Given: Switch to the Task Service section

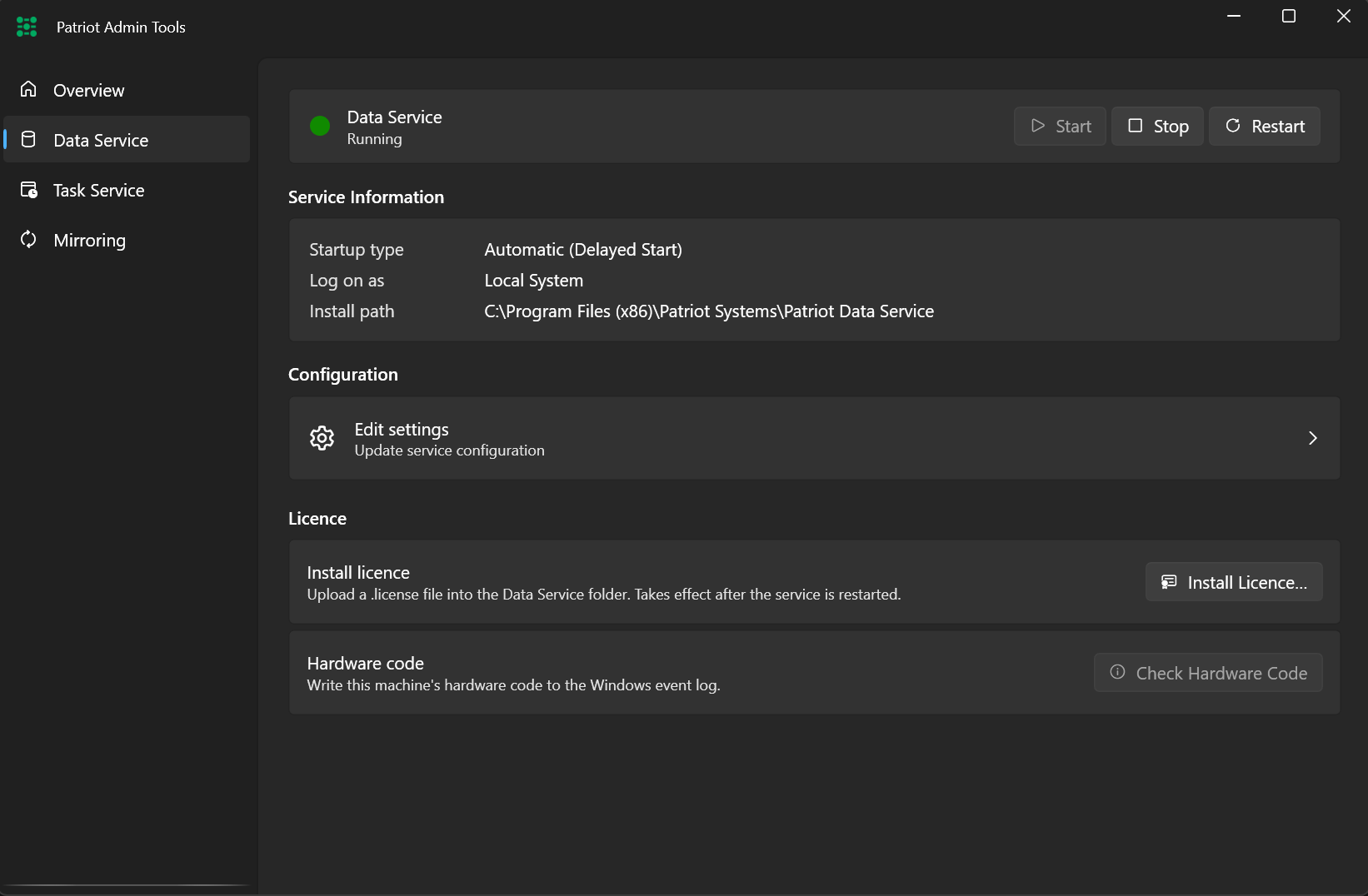Looking at the screenshot, I should click(127, 190).
